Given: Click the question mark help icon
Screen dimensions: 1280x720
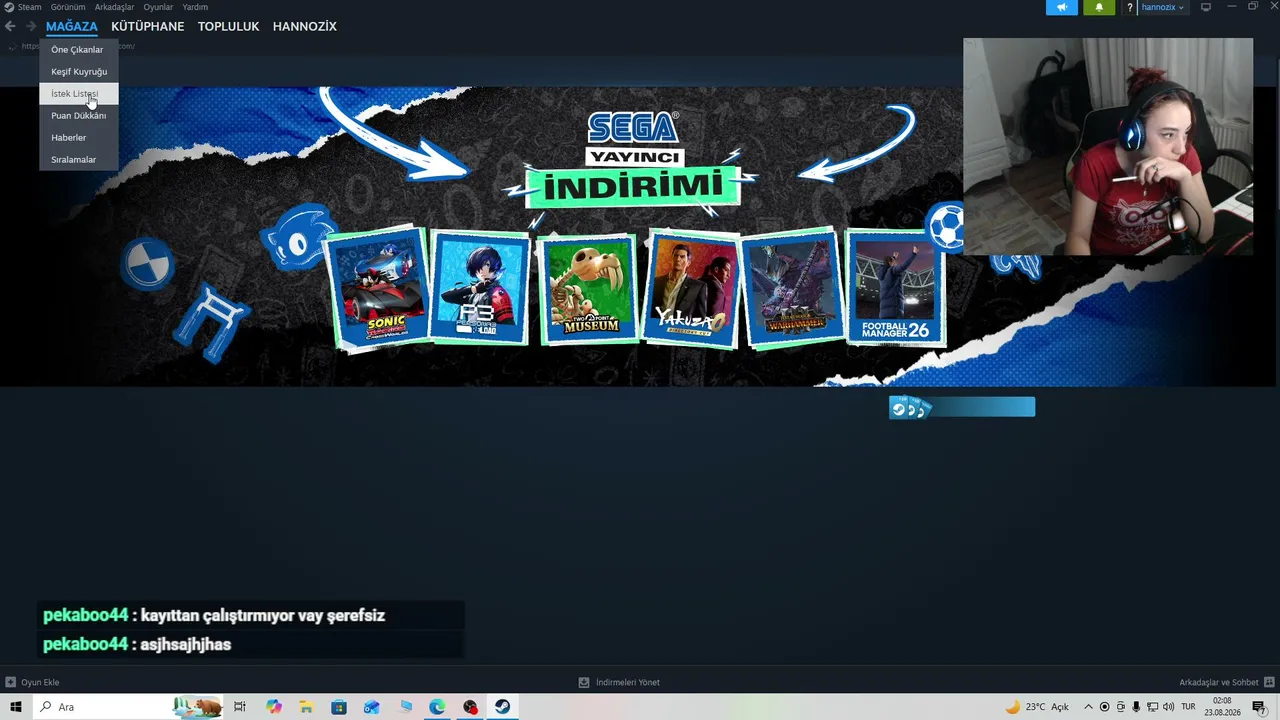Looking at the screenshot, I should coord(1130,7).
